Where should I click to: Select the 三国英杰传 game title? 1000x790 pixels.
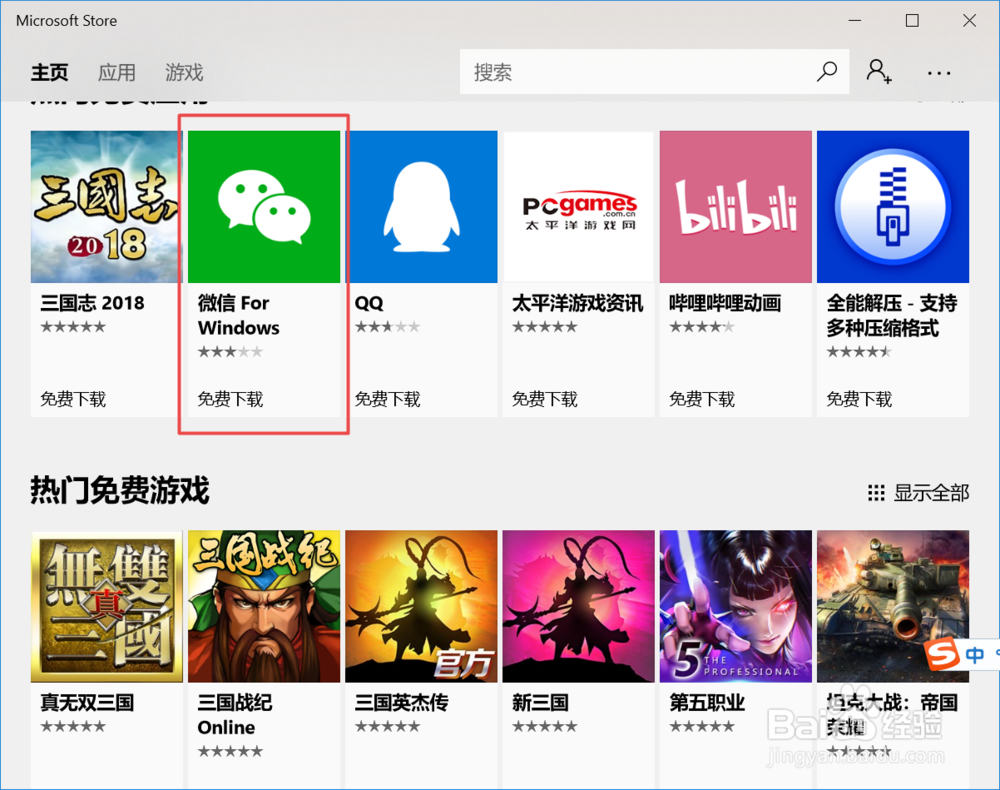click(402, 703)
